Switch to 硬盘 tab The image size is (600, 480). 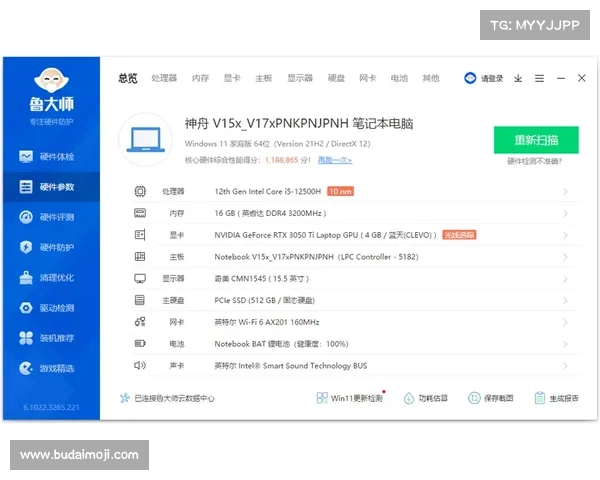(x=336, y=78)
